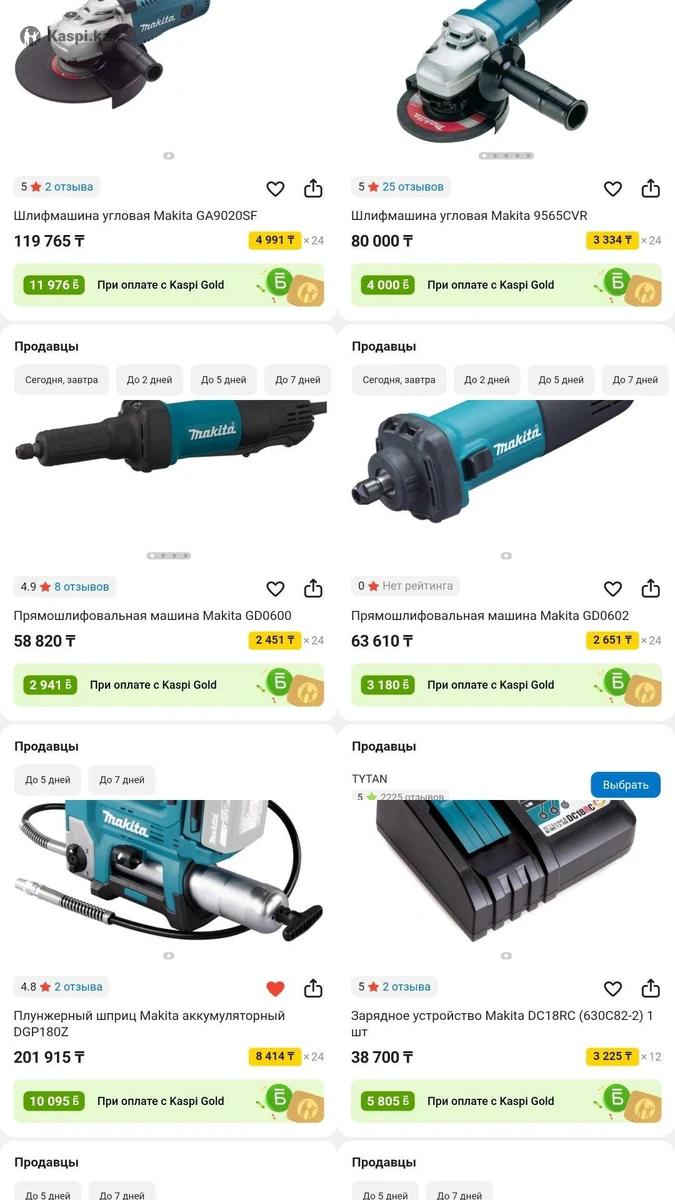Choose 'До 2 дней' delivery under 9565CVR
This screenshot has width=675, height=1200.
tap(487, 380)
